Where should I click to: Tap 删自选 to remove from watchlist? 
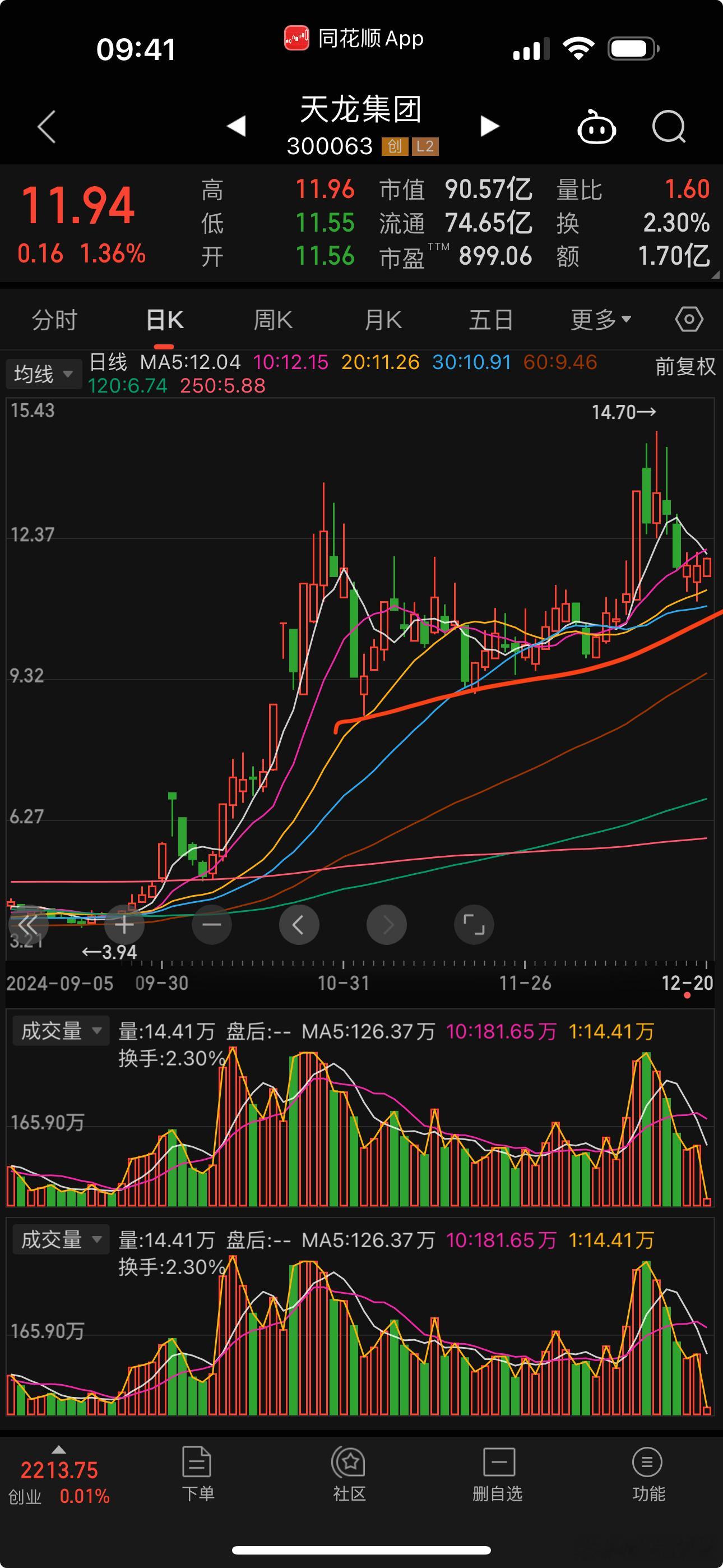[x=498, y=1475]
